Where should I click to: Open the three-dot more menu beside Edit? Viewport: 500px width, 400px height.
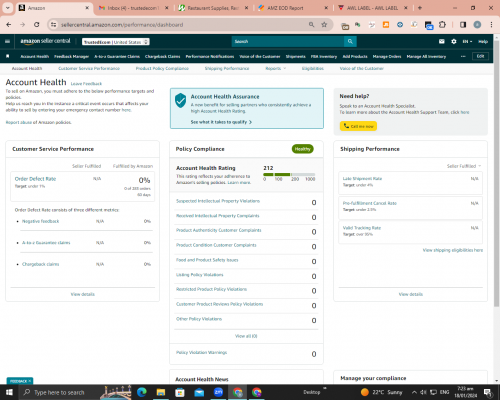click(x=463, y=56)
